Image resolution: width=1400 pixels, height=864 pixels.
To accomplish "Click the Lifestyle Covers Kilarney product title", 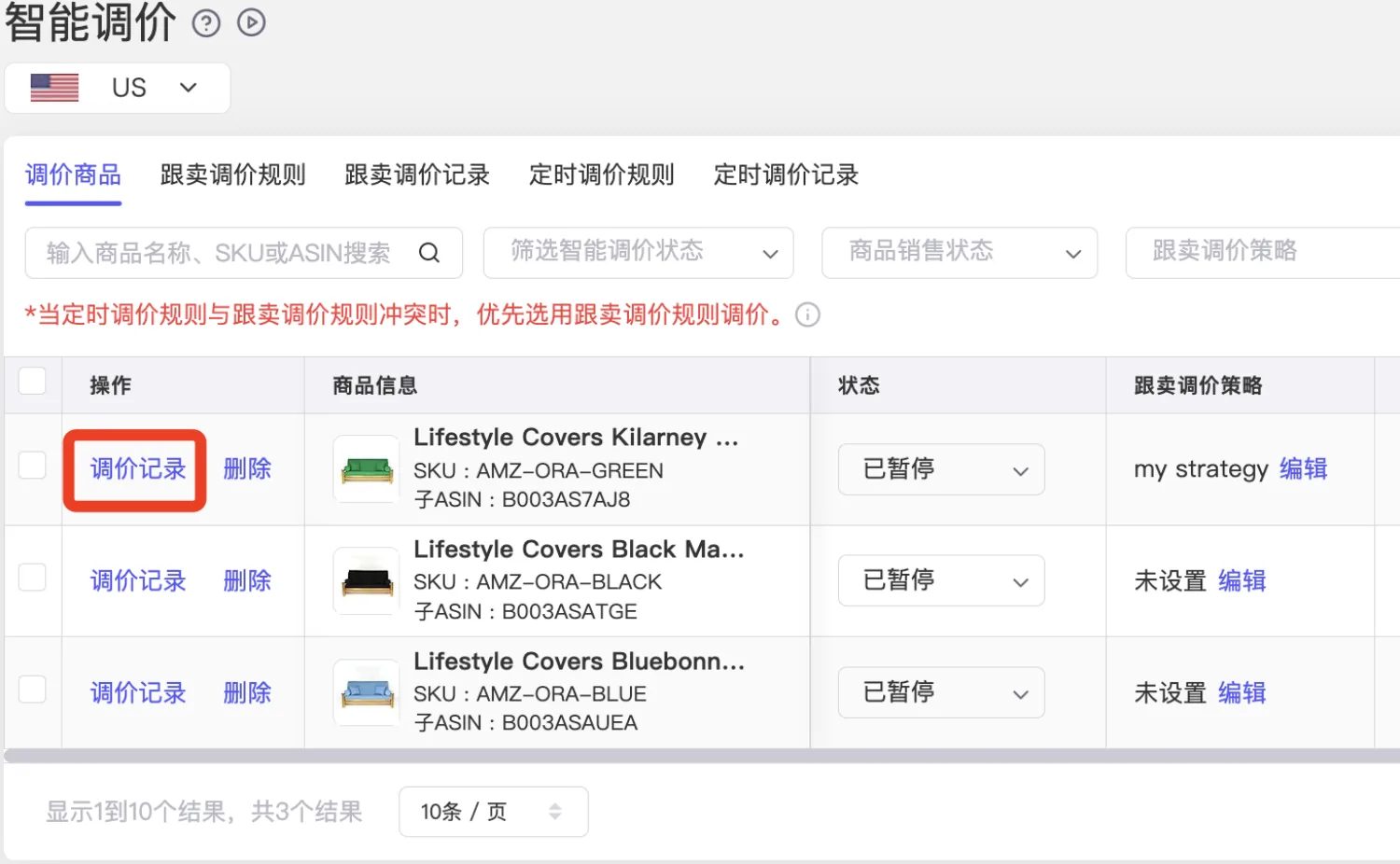I will pos(576,438).
